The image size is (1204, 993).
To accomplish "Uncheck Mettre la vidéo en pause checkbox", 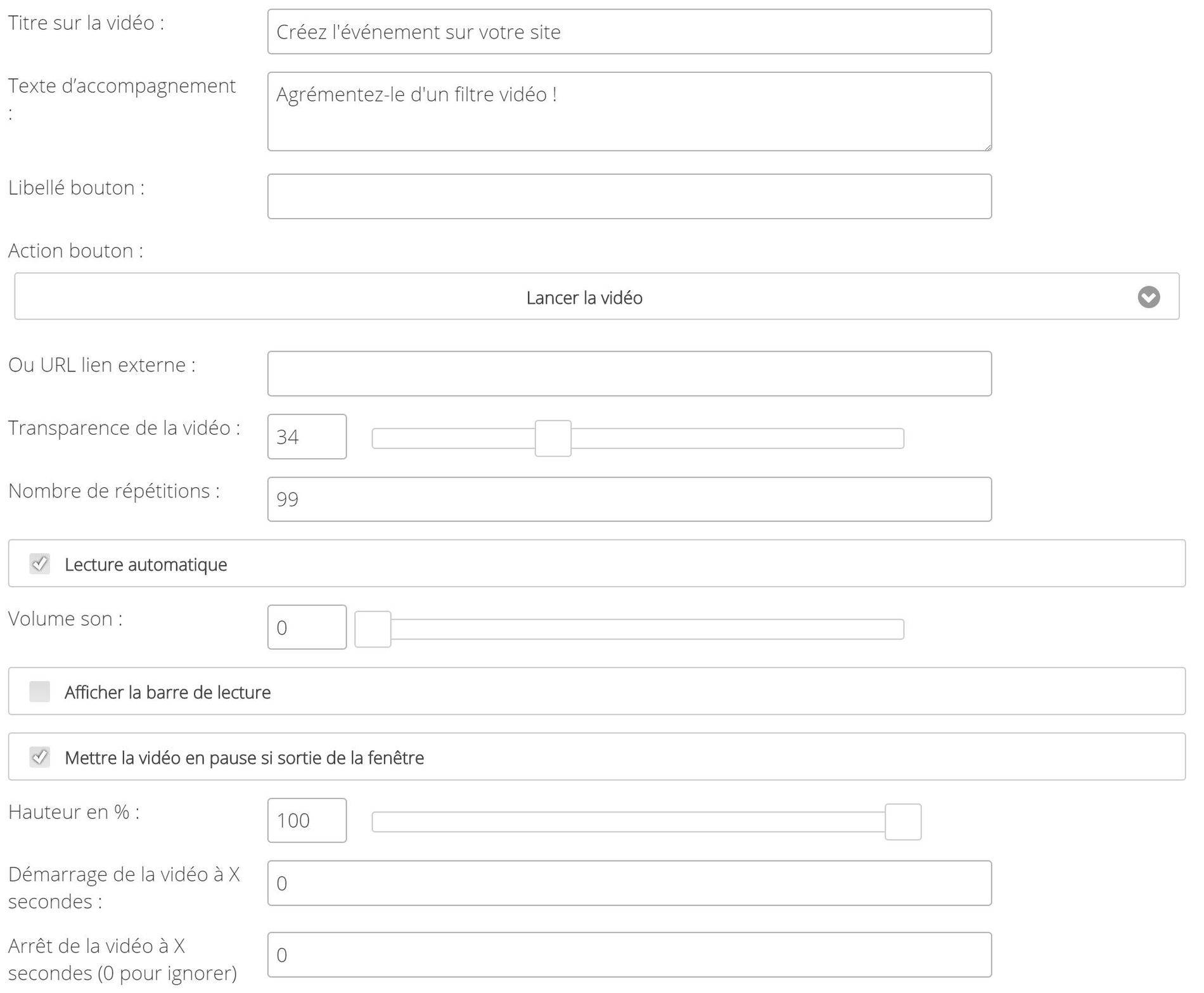I will click(x=39, y=757).
